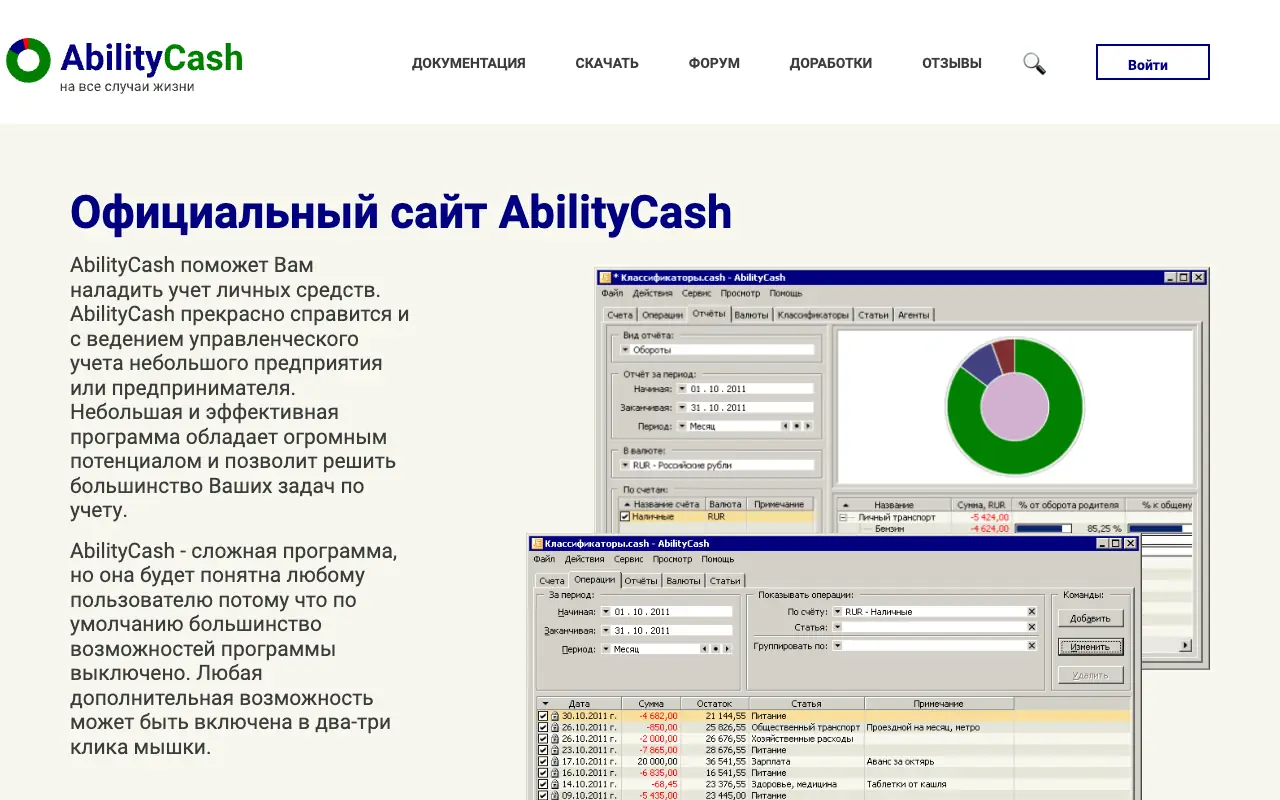Click next-period arrow in Reports window
Image resolution: width=1280 pixels, height=800 pixels.
[808, 426]
